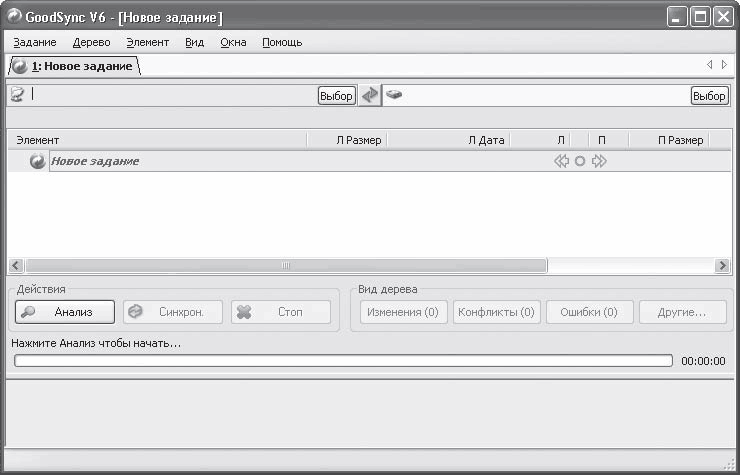Click the right Выбор browse button
This screenshot has width=740, height=475.
[x=709, y=96]
